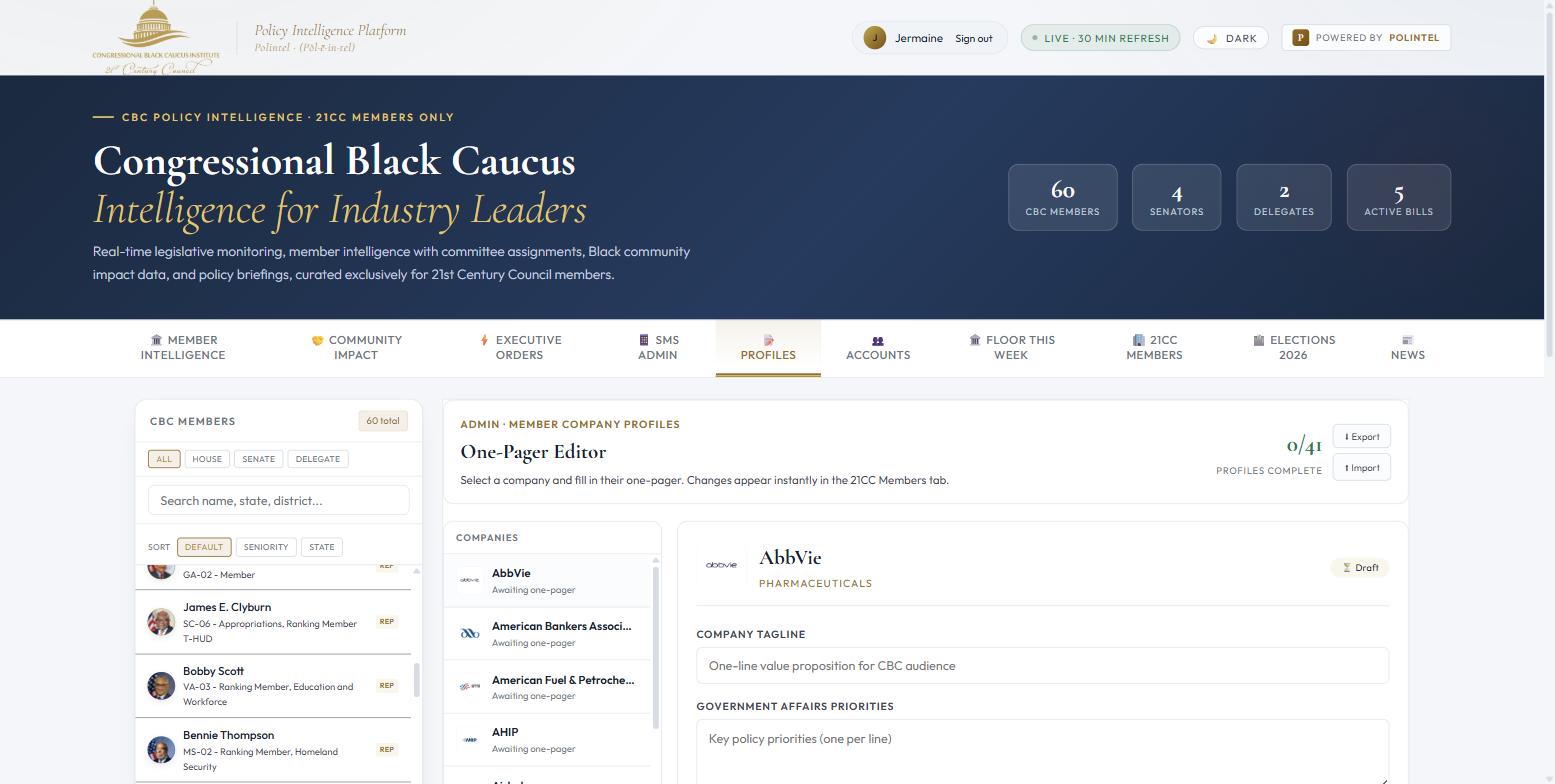Click the moon icon on Dark toggle

1212,38
